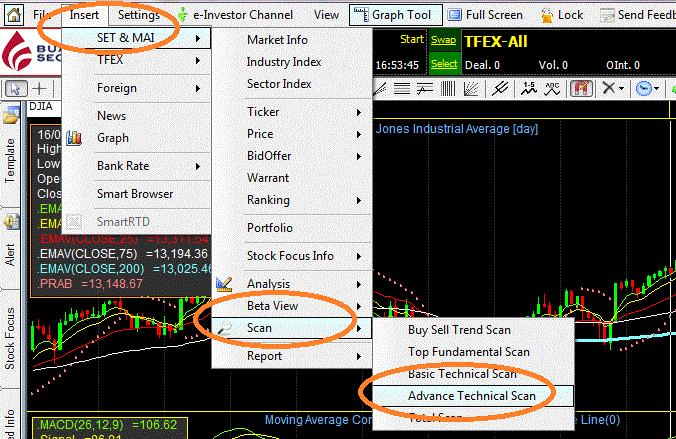This screenshot has height=439, width=676.
Task: Click the blue clock icon in toolbar
Action: point(644,89)
